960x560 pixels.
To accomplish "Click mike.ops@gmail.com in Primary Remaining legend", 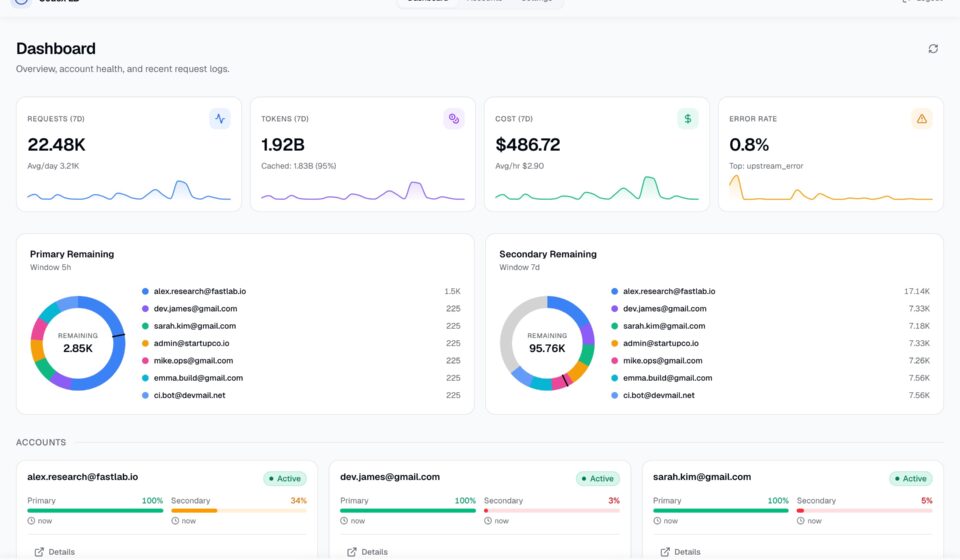I will (x=193, y=360).
